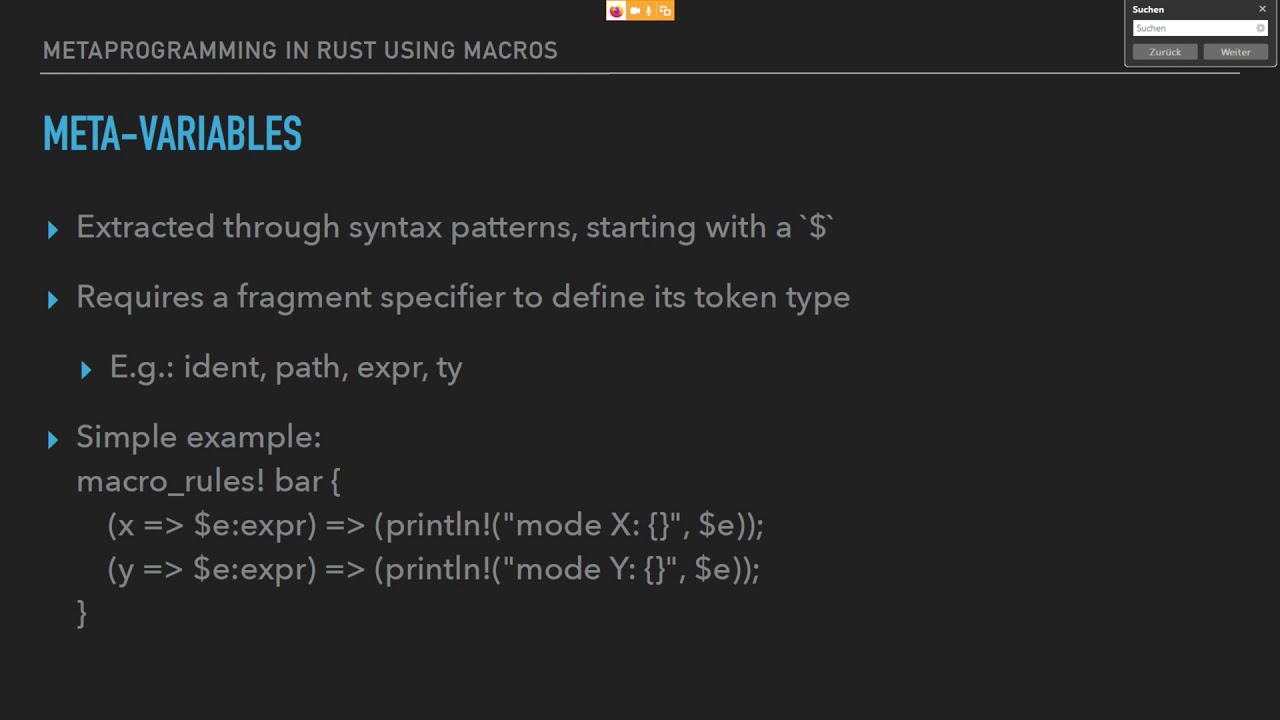Click the camera sharing indicator icon
Screen dimensions: 1280x720
[x=634, y=11]
